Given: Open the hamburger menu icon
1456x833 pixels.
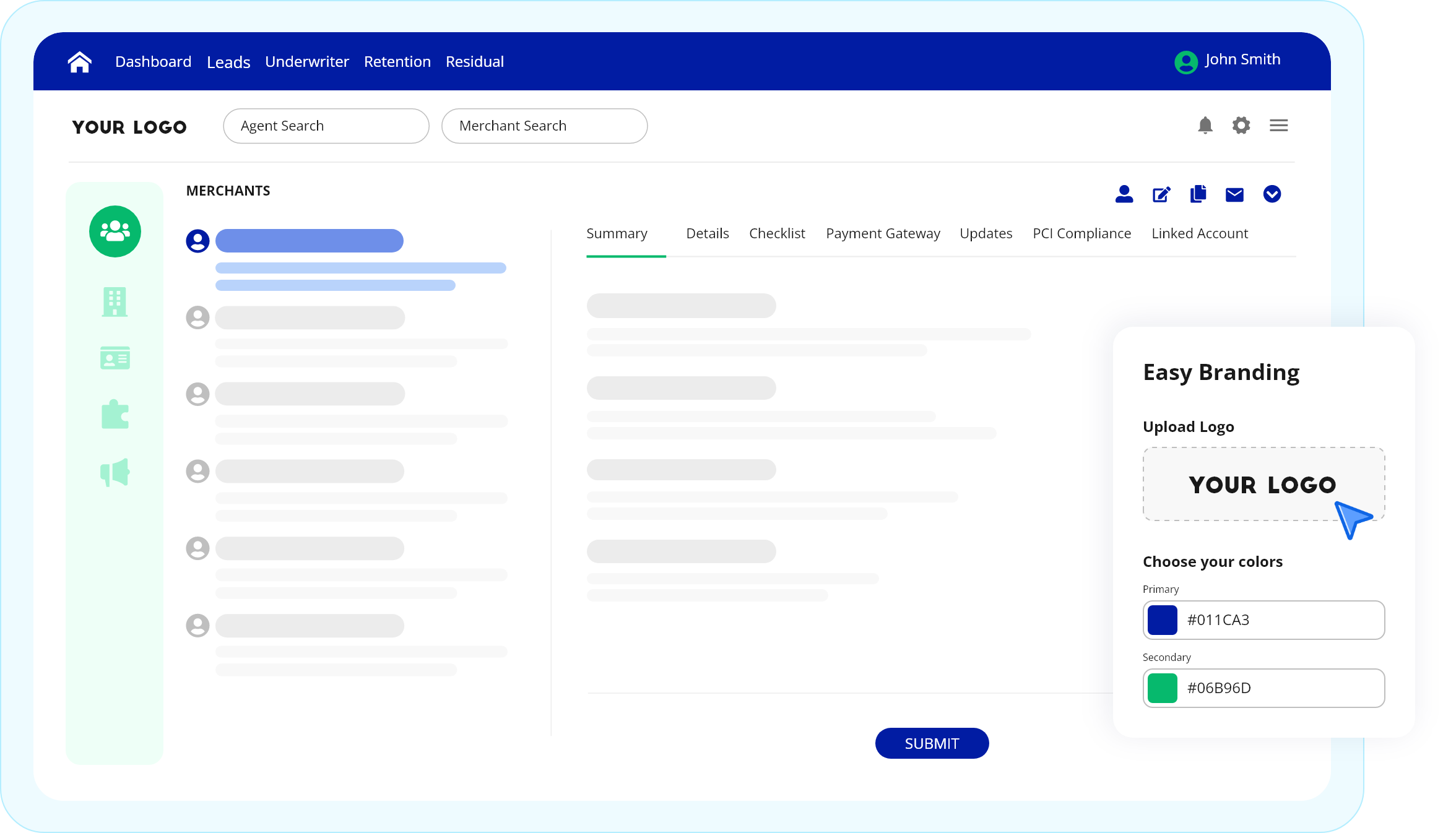Looking at the screenshot, I should click(1278, 126).
